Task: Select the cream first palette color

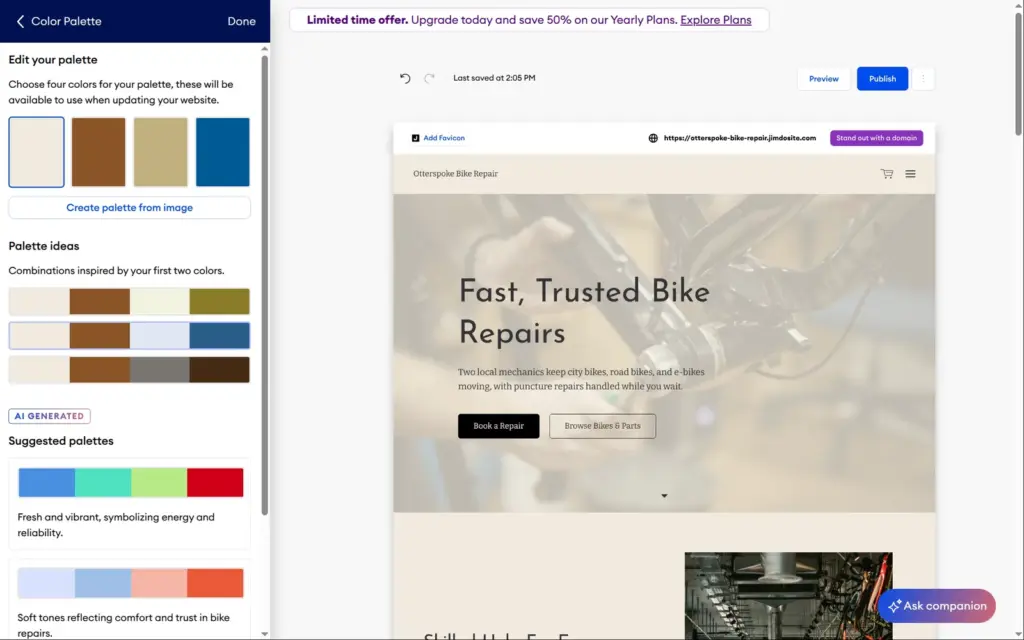Action: pyautogui.click(x=37, y=152)
